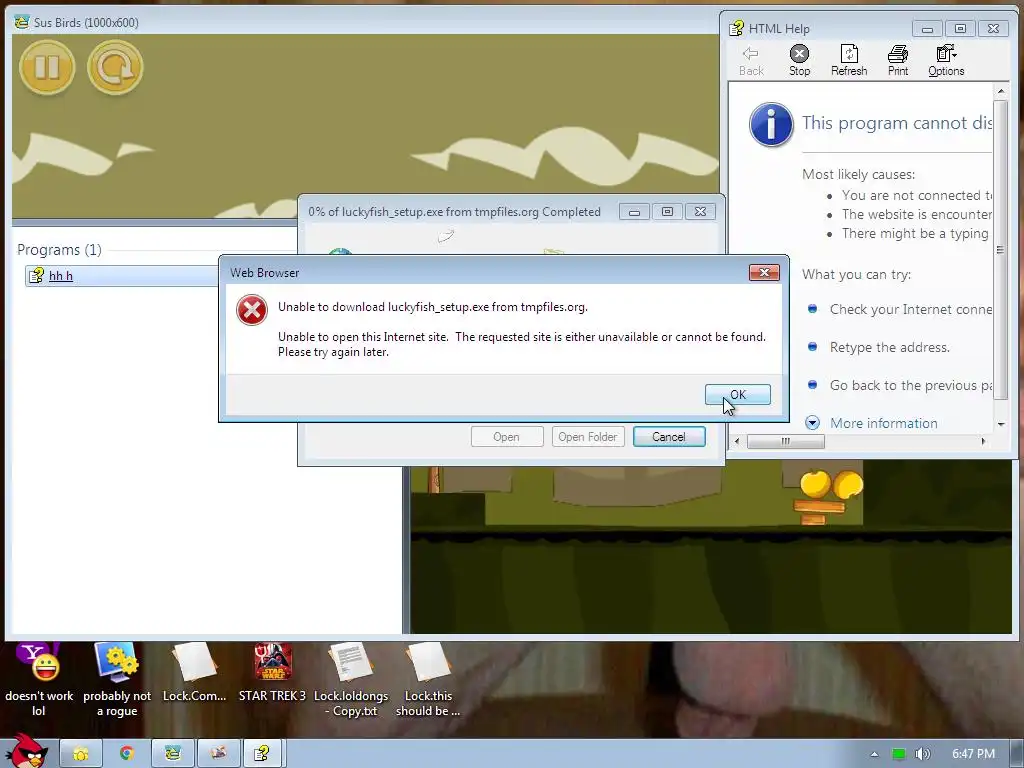Refresh the HTML Help page

(849, 61)
